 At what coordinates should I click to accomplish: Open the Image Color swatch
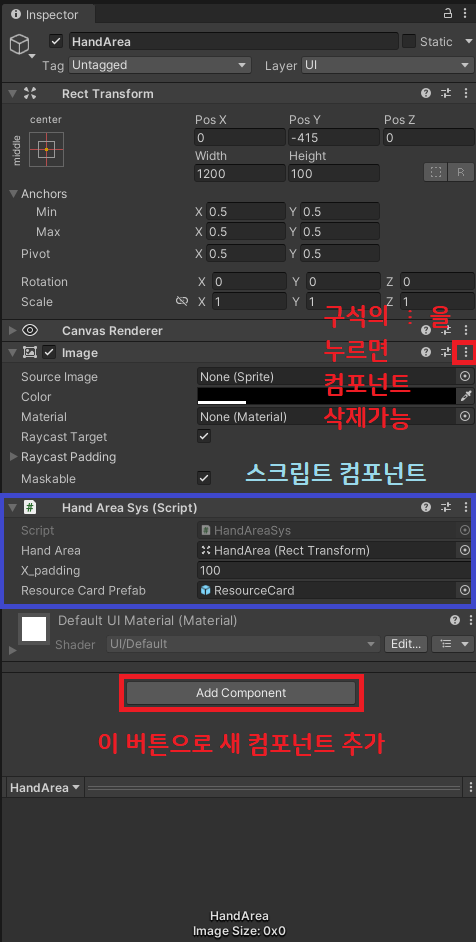click(x=326, y=396)
